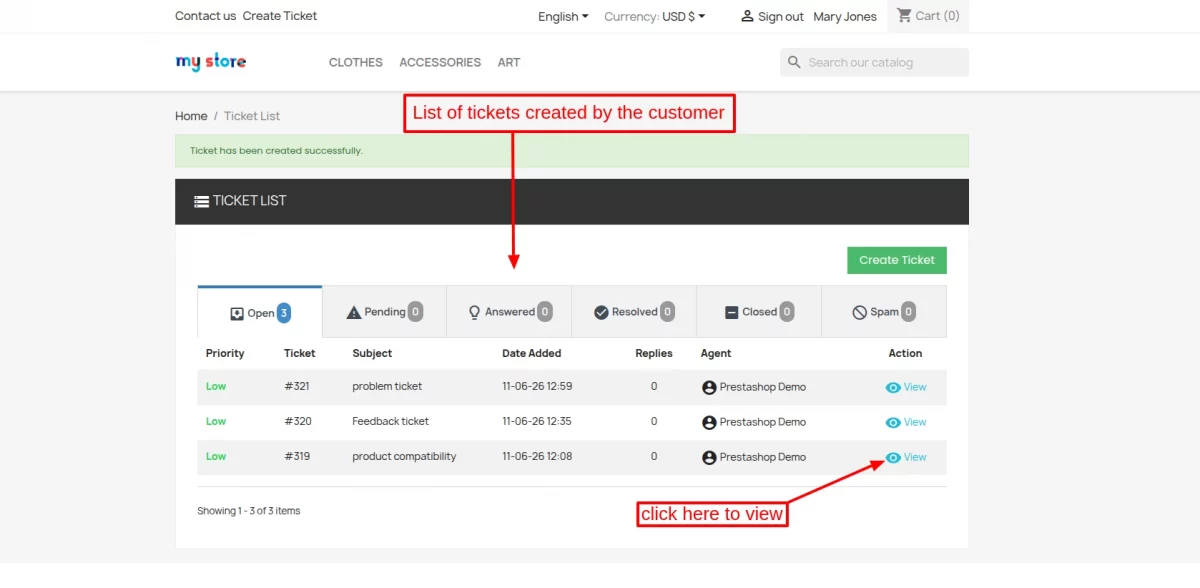
Task: Click eye icon for ticket #319
Action: 893,457
